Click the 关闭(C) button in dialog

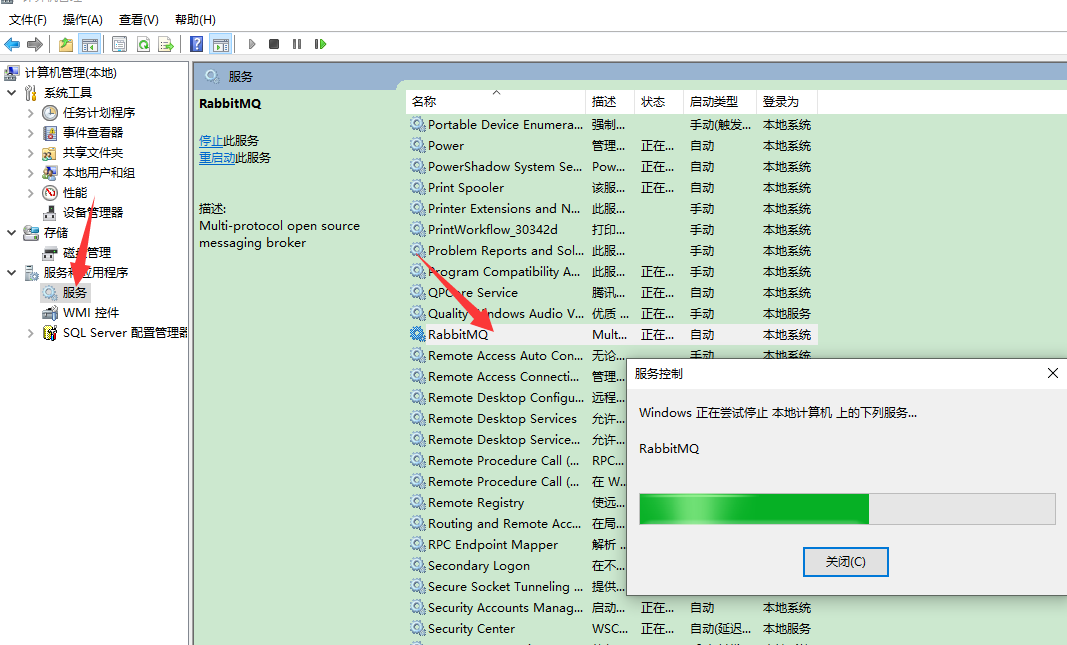(x=845, y=562)
